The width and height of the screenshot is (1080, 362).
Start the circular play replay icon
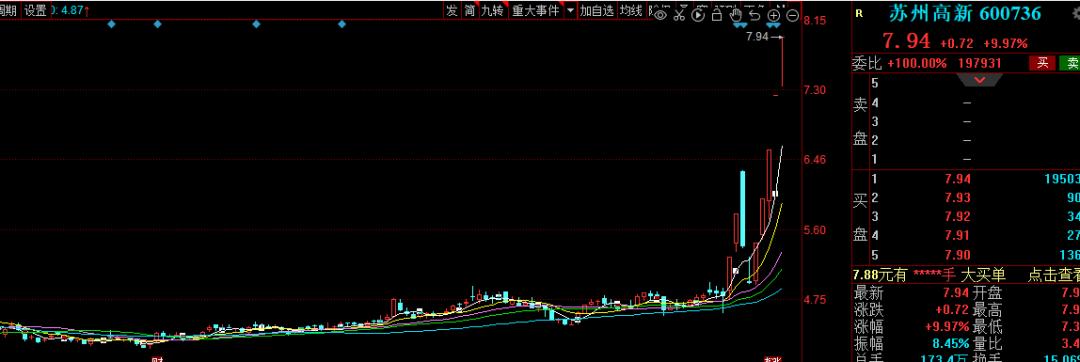(698, 14)
